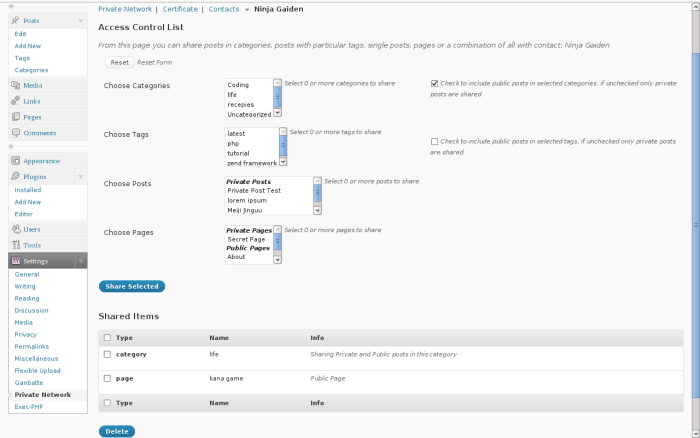700x438 pixels.
Task: Click the Share Selected button
Action: coord(132,286)
